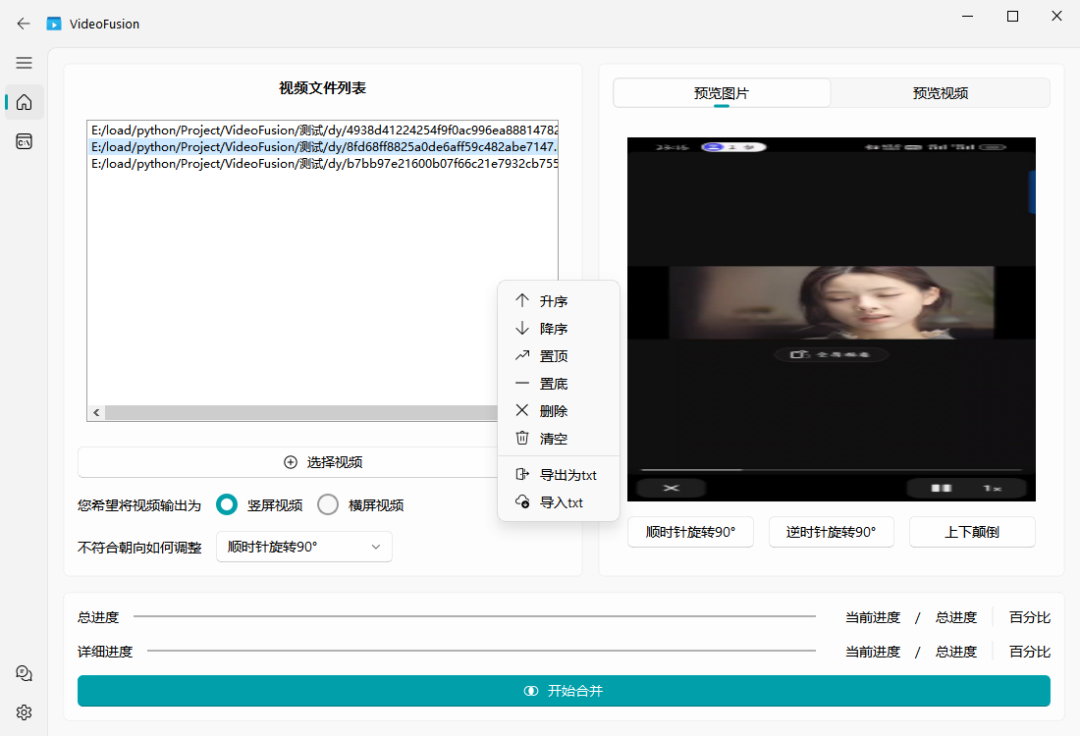
Task: Choose 升序 from the context menu
Action: [554, 301]
